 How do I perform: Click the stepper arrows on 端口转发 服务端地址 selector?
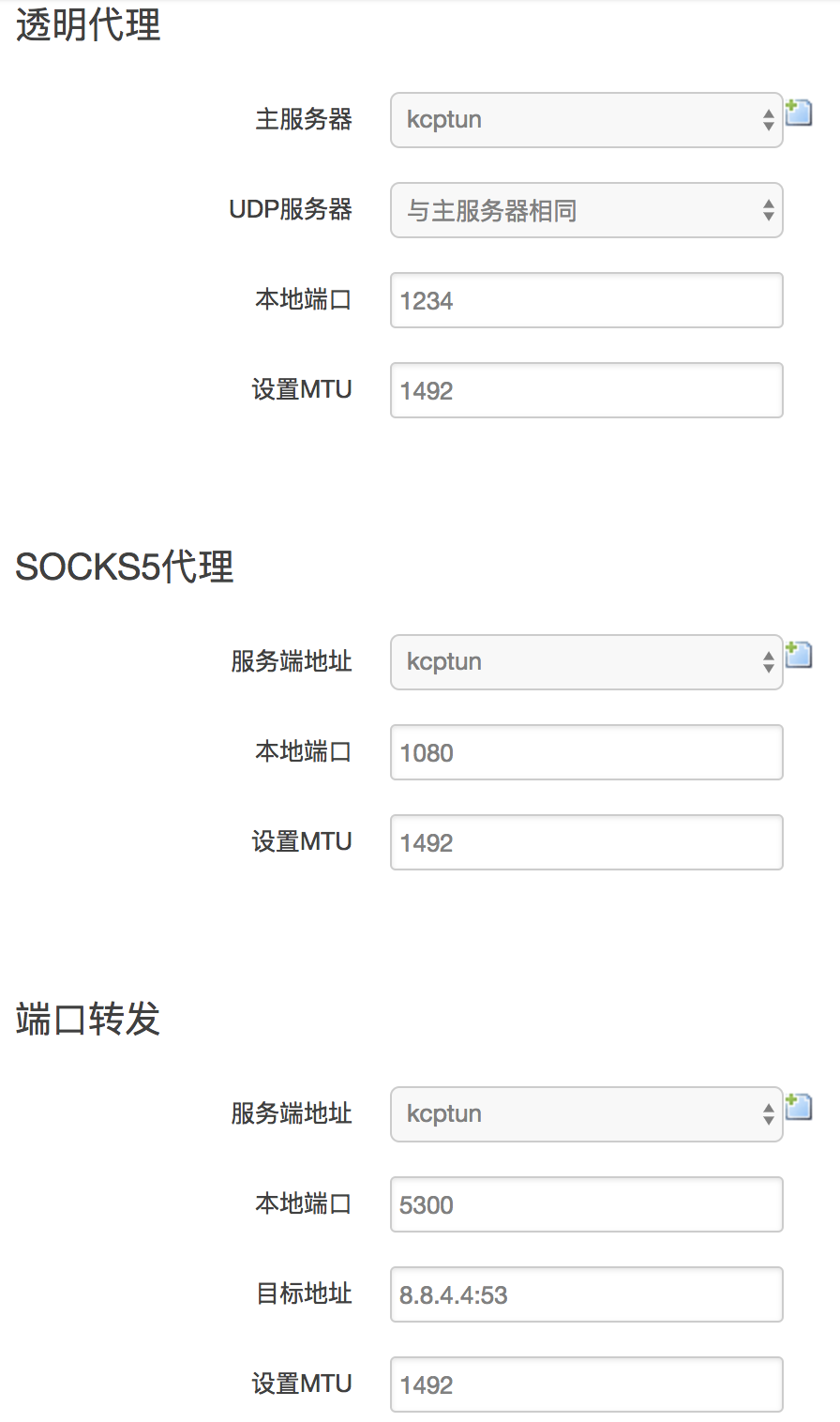point(769,1114)
